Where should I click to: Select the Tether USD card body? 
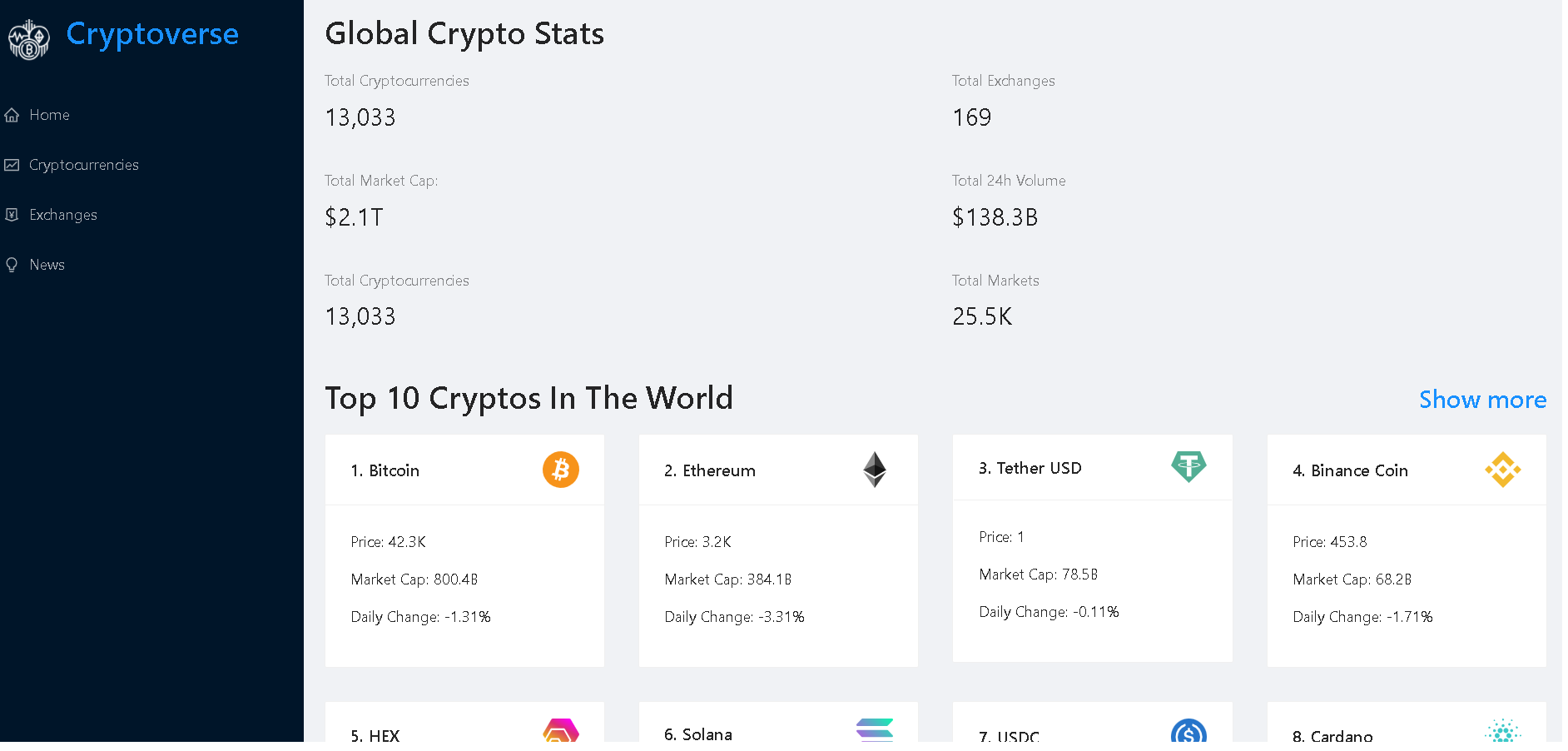click(x=1092, y=574)
